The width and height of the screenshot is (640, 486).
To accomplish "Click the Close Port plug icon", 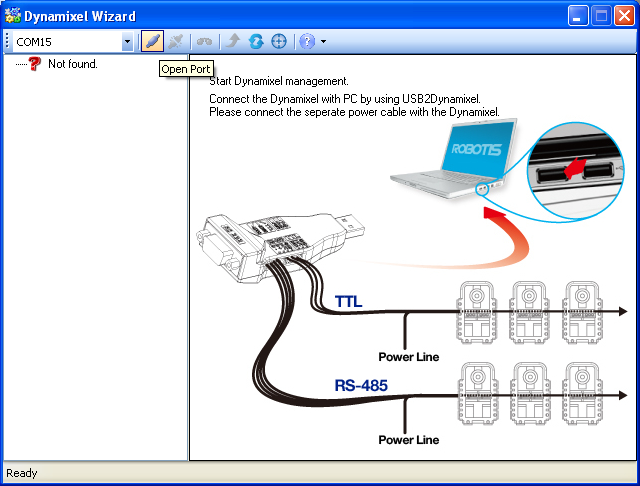I will coord(176,41).
